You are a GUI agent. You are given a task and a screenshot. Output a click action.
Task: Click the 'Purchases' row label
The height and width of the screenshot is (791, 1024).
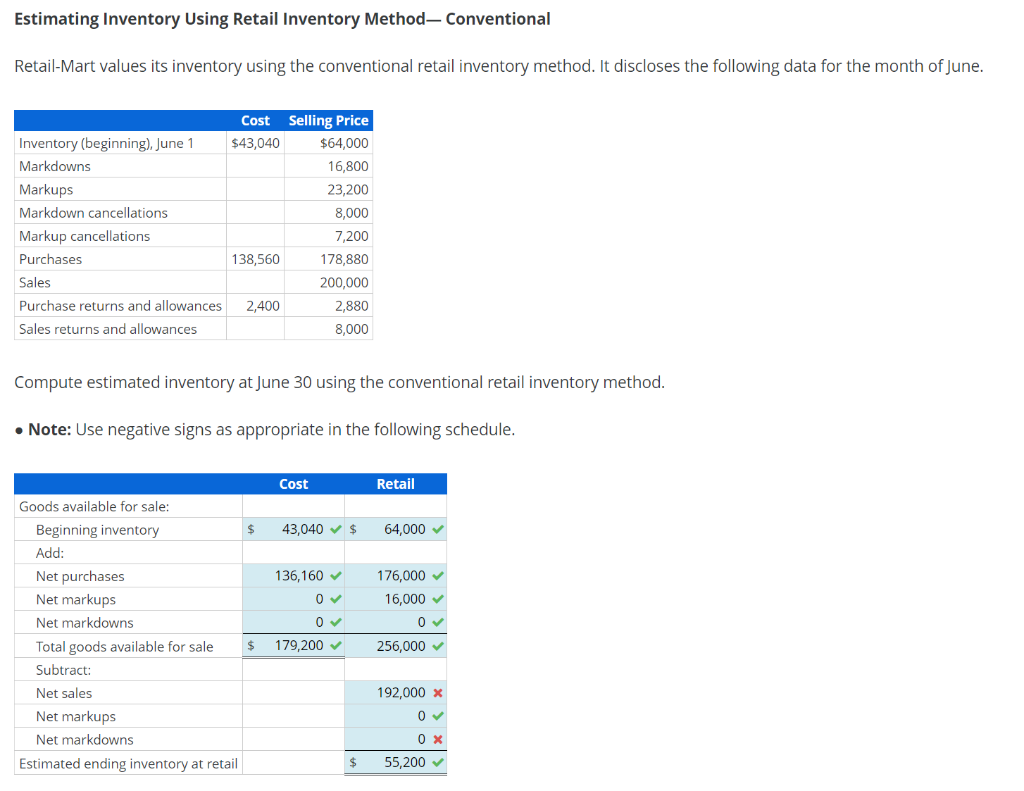50,259
